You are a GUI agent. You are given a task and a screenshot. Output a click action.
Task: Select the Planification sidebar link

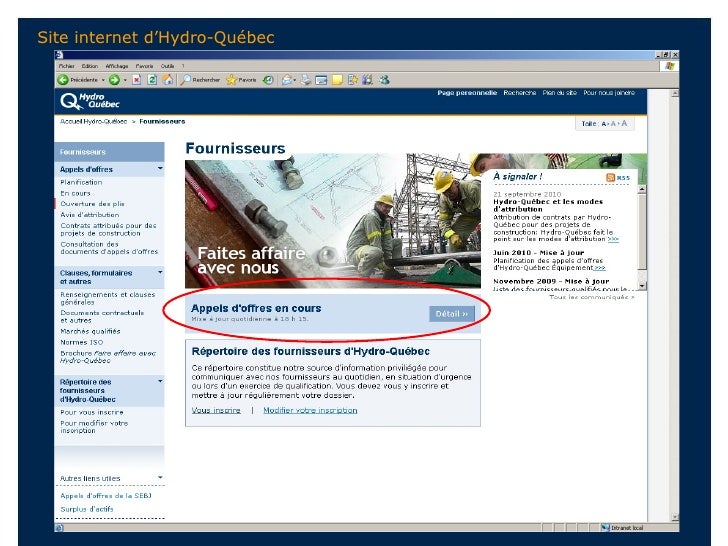click(81, 182)
